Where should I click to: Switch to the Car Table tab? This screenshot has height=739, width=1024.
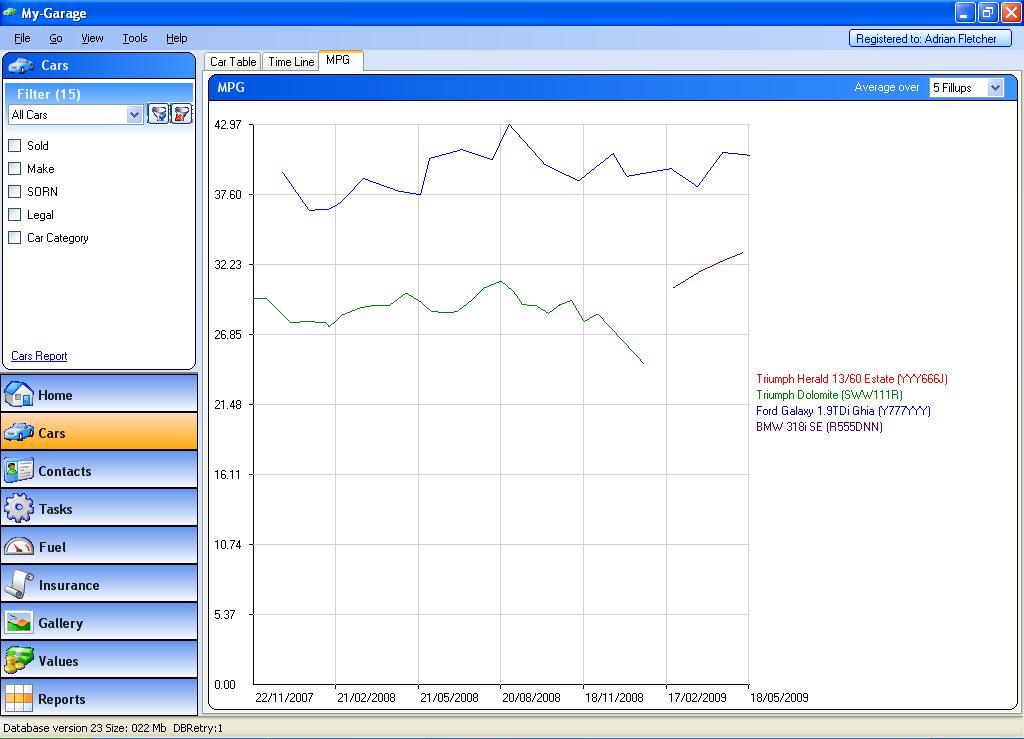(x=233, y=62)
